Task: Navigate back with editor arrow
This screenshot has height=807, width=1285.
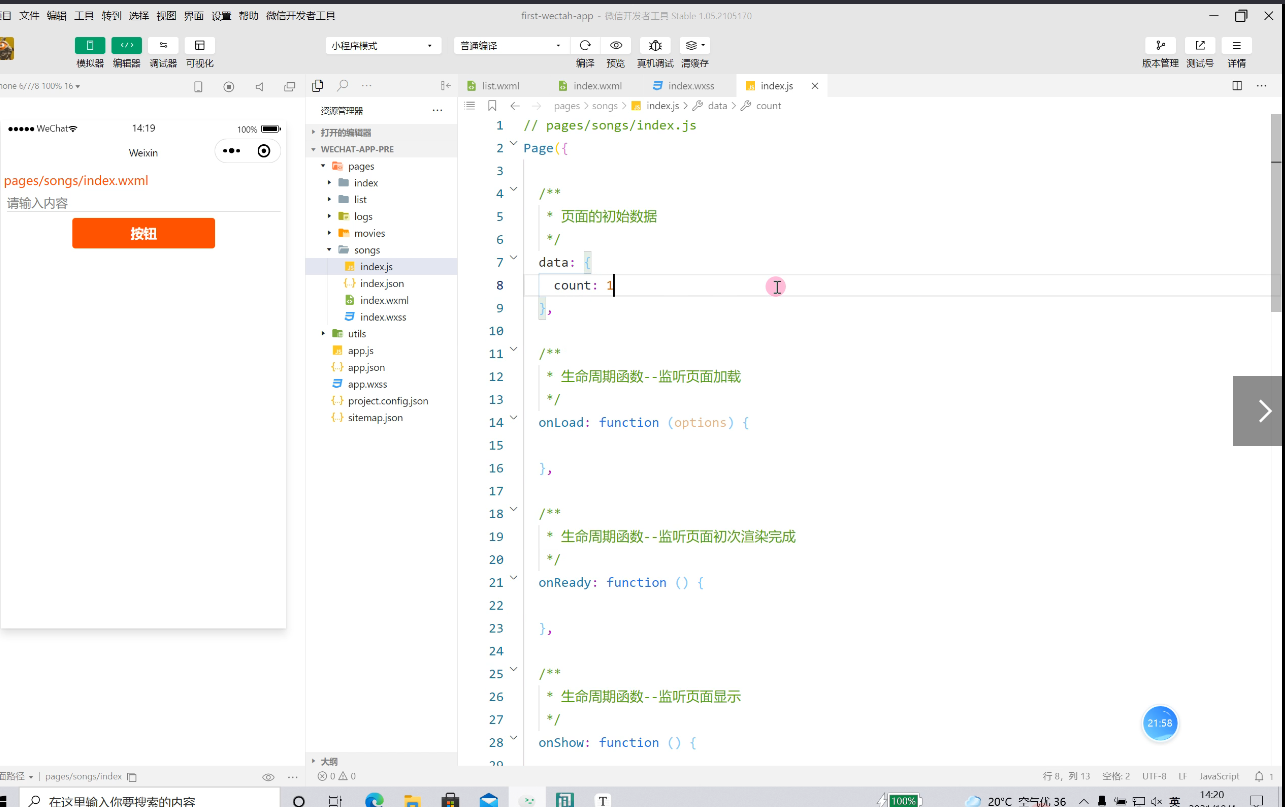Action: (x=514, y=105)
